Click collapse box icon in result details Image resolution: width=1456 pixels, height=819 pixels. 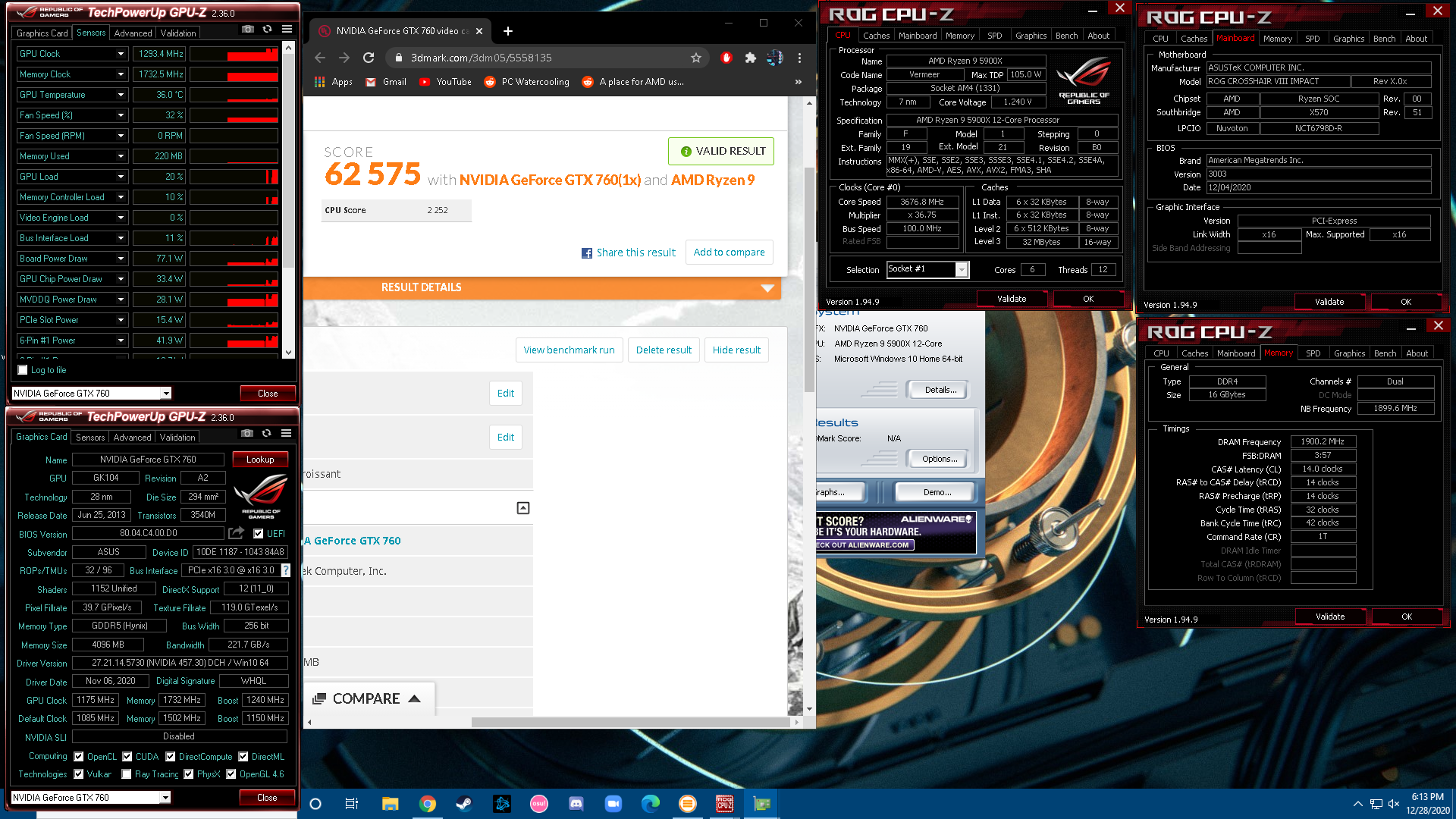523,508
